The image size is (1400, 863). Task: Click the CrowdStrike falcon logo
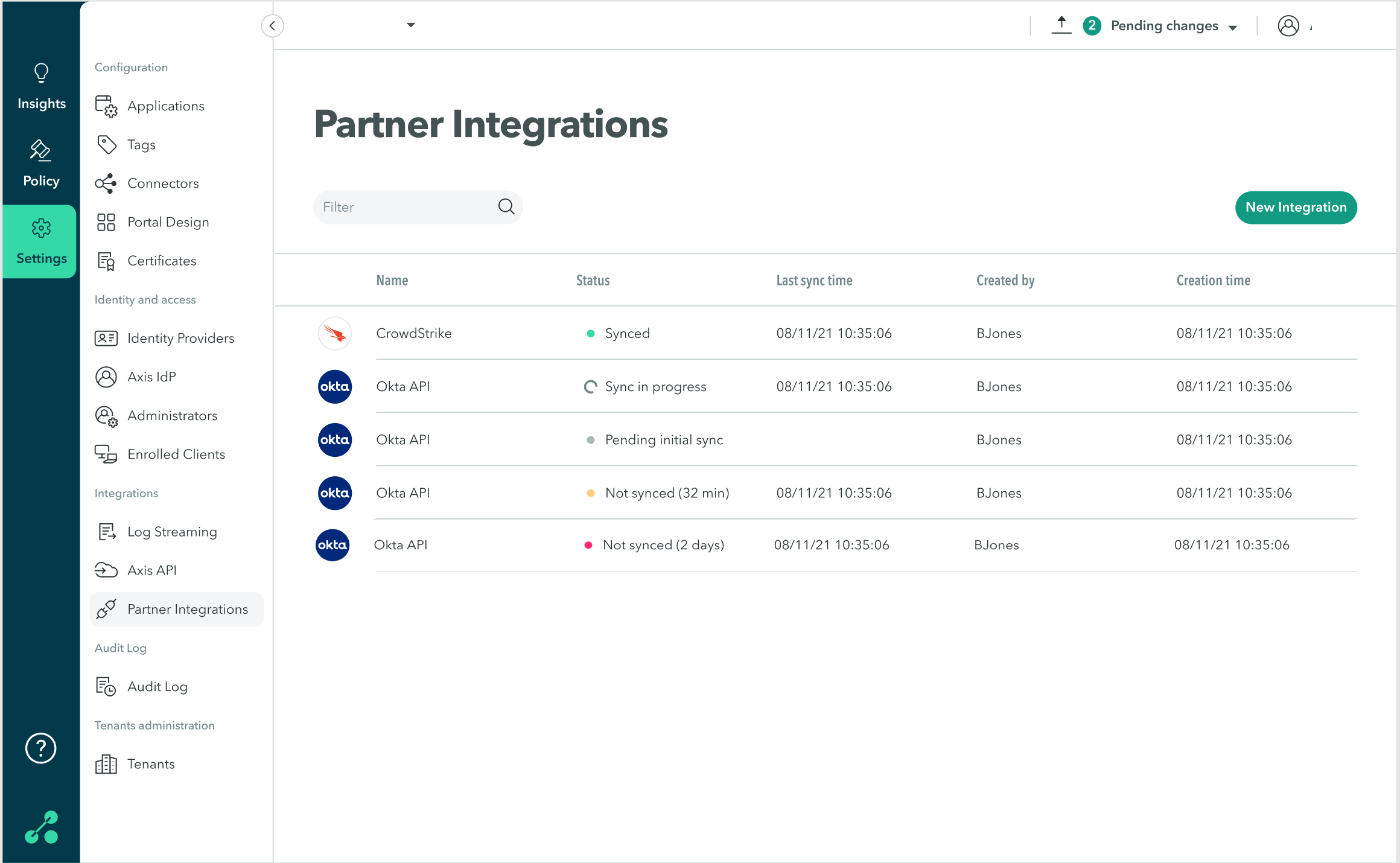coord(335,333)
